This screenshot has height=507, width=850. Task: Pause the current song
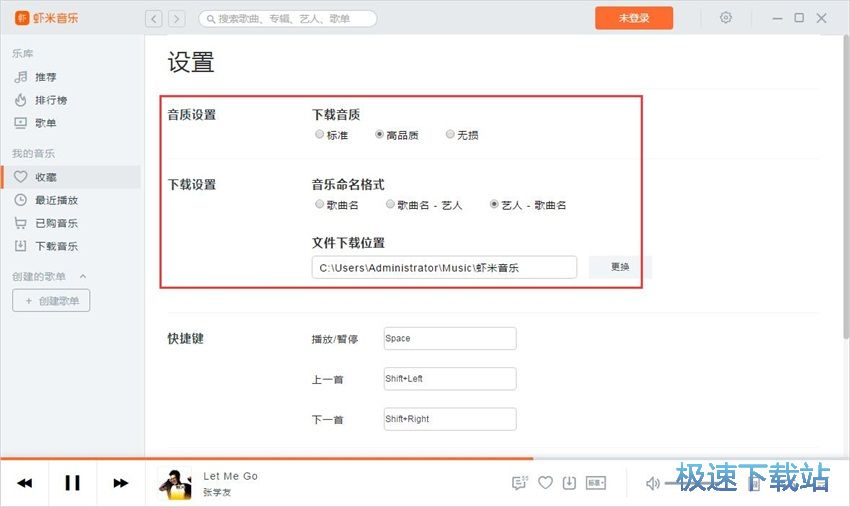pos(73,483)
